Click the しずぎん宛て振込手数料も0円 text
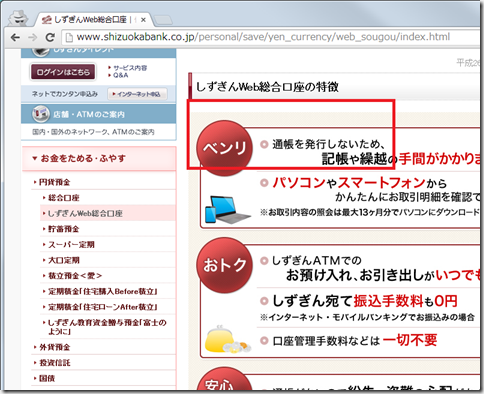This screenshot has height=394, width=484. pos(365,301)
